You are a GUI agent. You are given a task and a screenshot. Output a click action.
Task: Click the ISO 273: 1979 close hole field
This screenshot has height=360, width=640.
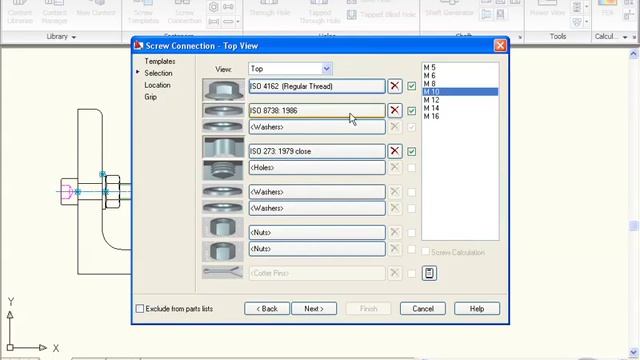[x=317, y=151]
